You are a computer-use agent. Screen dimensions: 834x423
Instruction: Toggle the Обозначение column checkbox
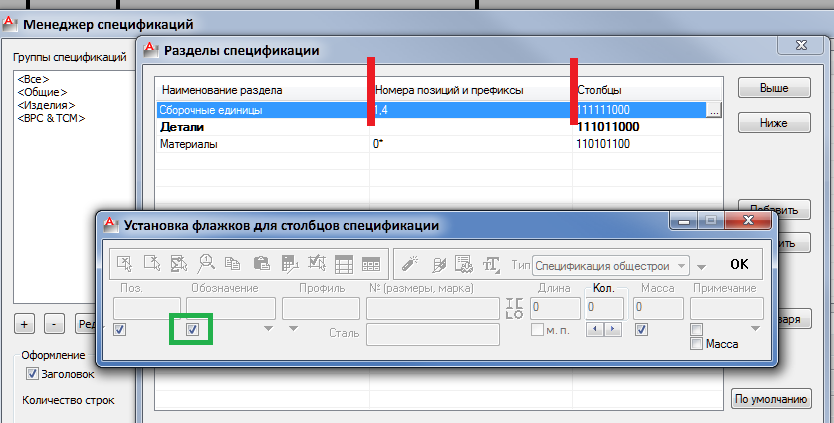pos(193,329)
